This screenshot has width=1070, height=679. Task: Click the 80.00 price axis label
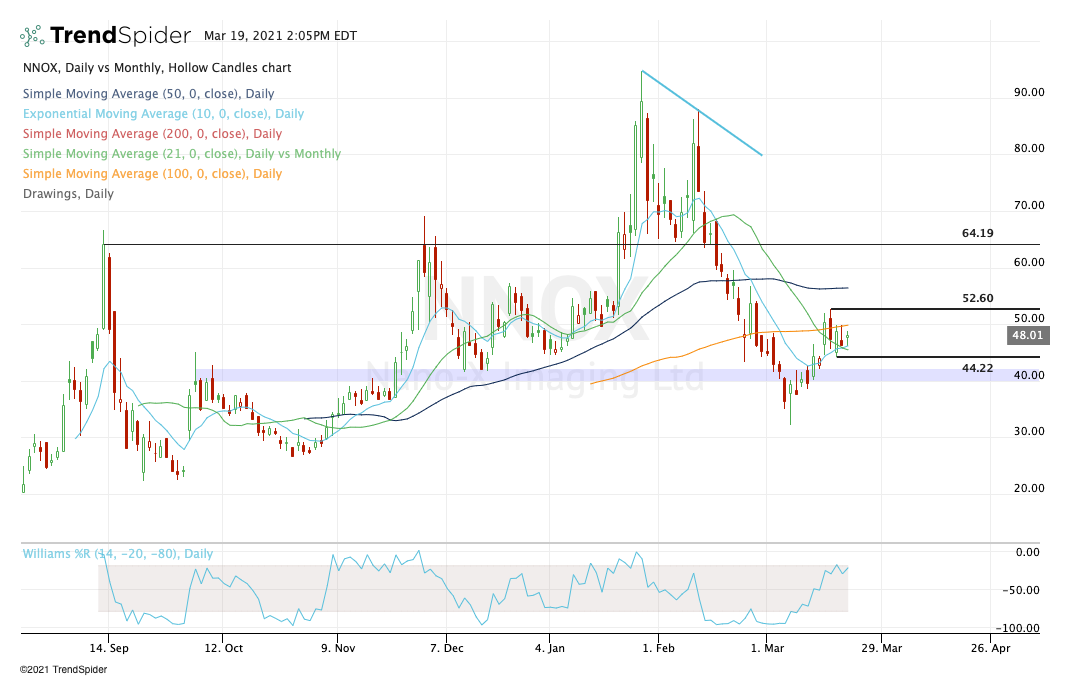[x=1029, y=148]
